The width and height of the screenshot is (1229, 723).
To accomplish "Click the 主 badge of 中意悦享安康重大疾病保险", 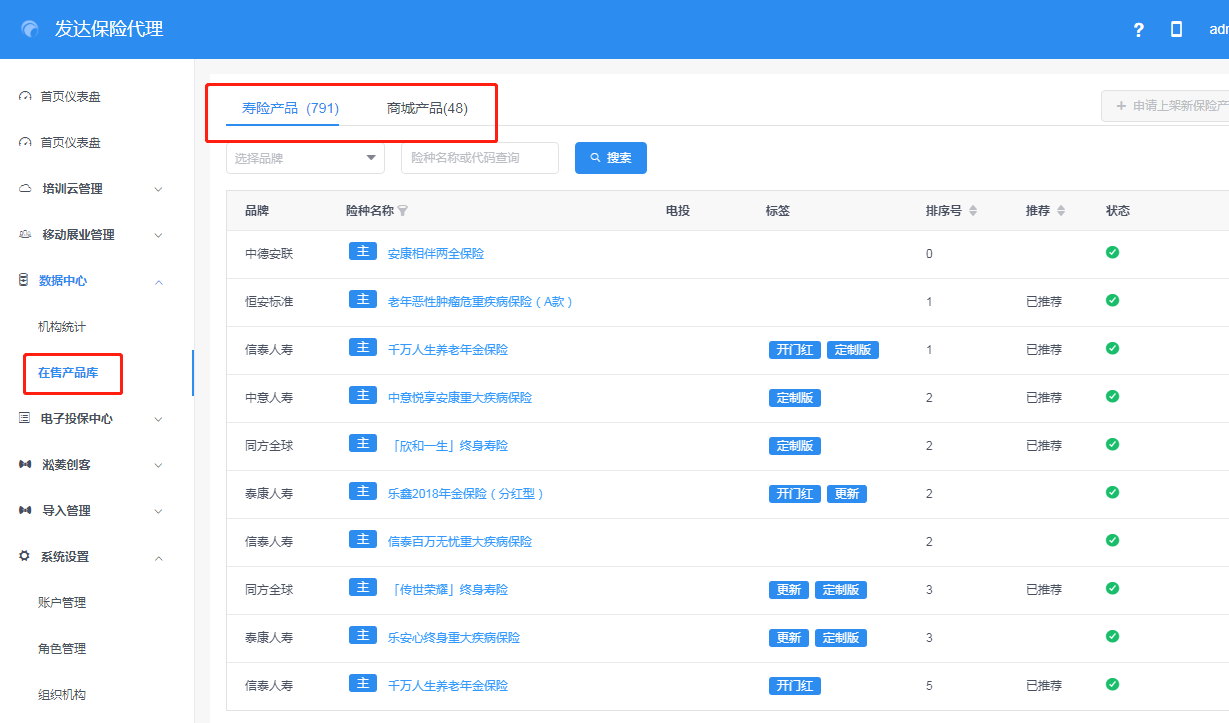I will tap(362, 396).
